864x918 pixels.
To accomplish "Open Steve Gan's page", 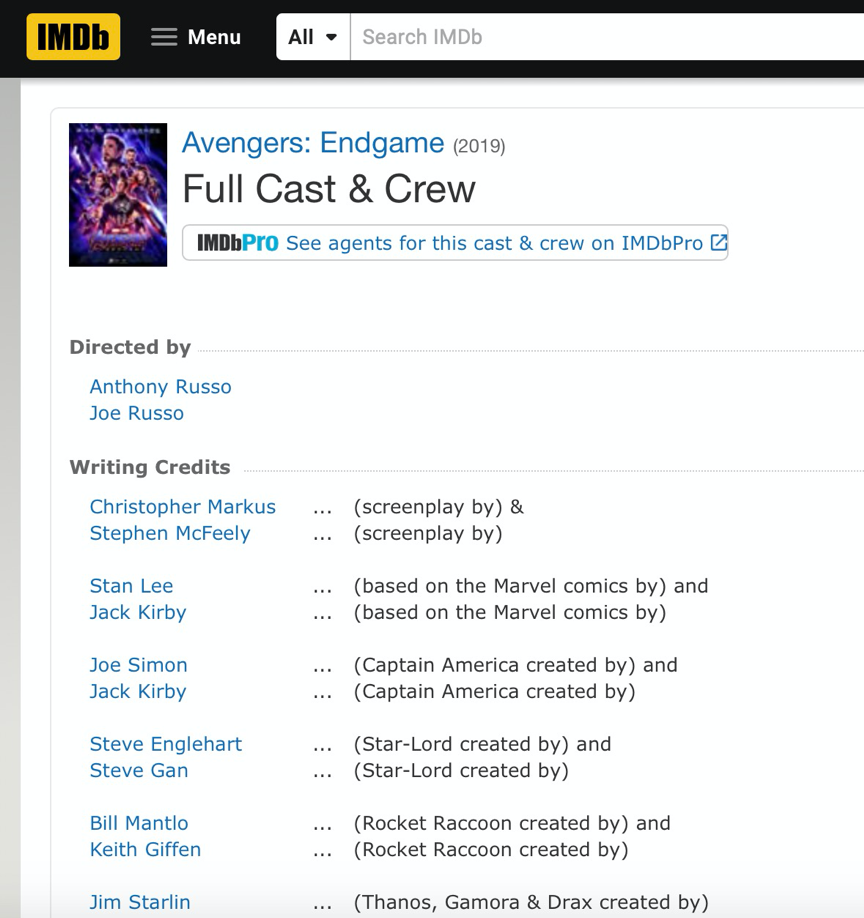I will [x=138, y=770].
